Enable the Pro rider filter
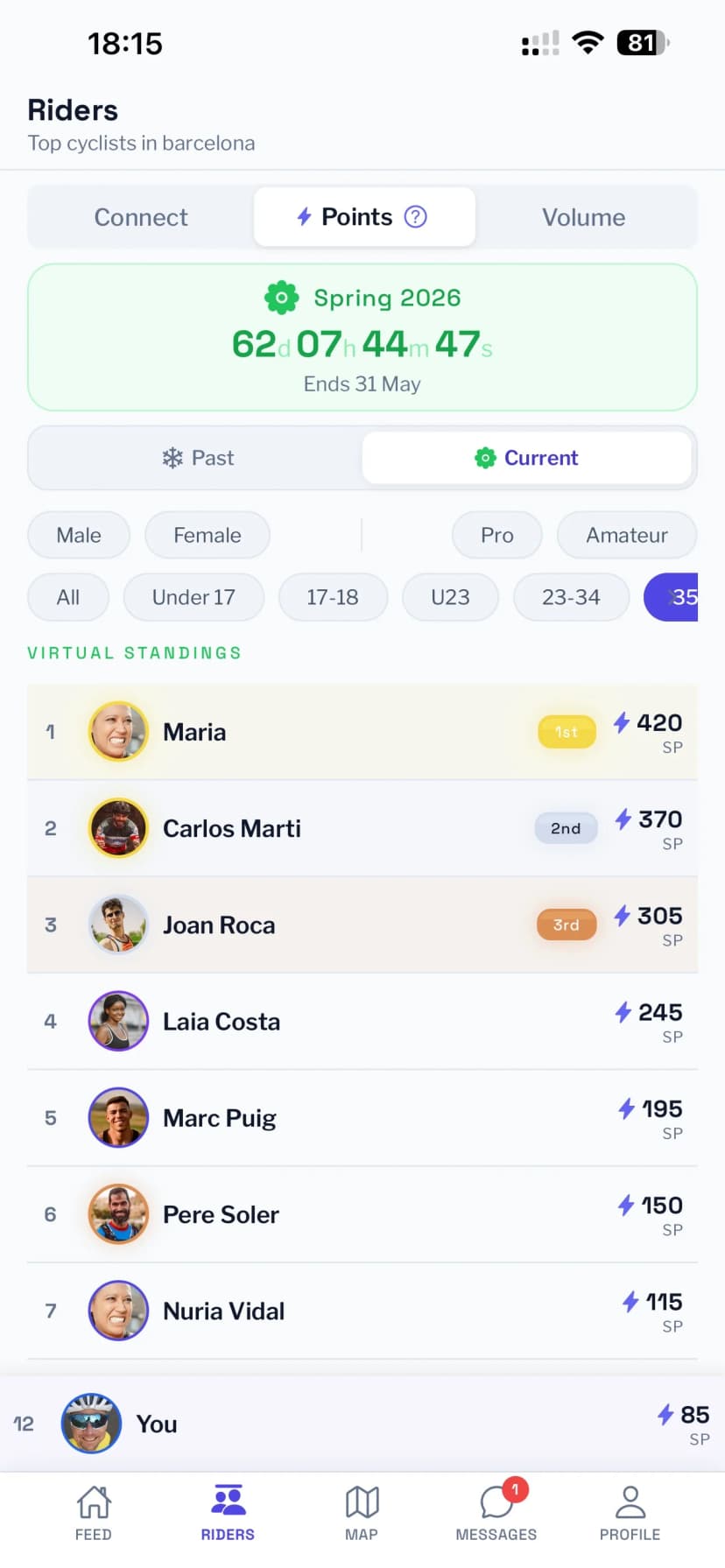Screen dimensions: 725x1568 click(496, 535)
